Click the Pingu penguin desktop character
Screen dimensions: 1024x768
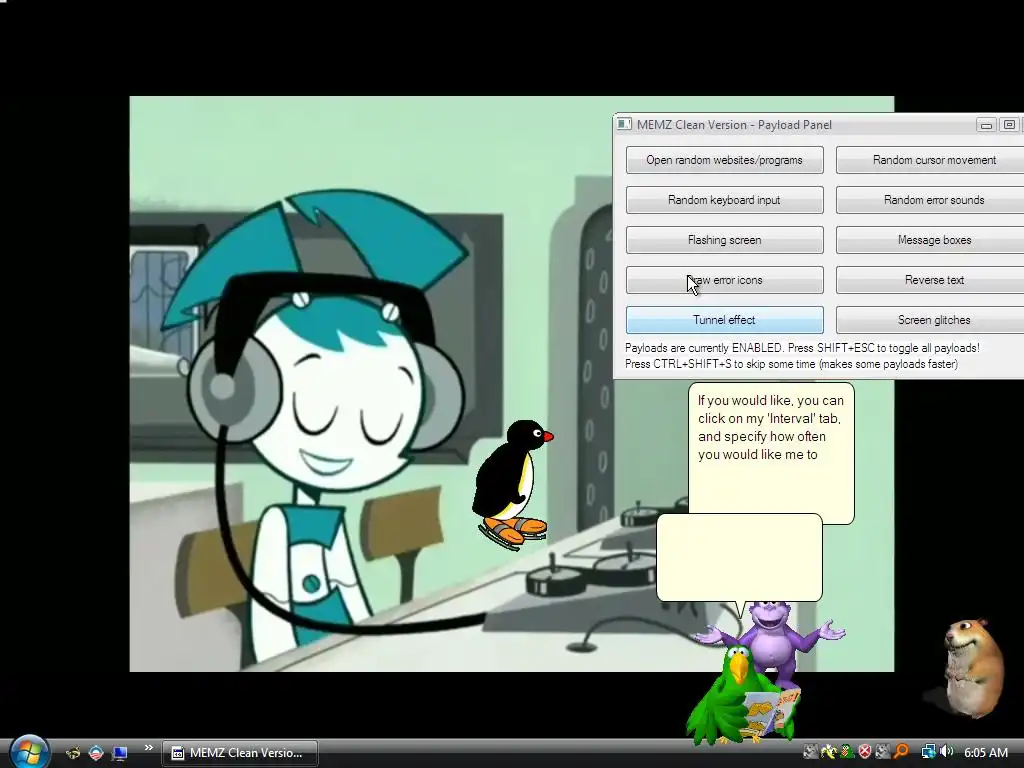click(512, 483)
